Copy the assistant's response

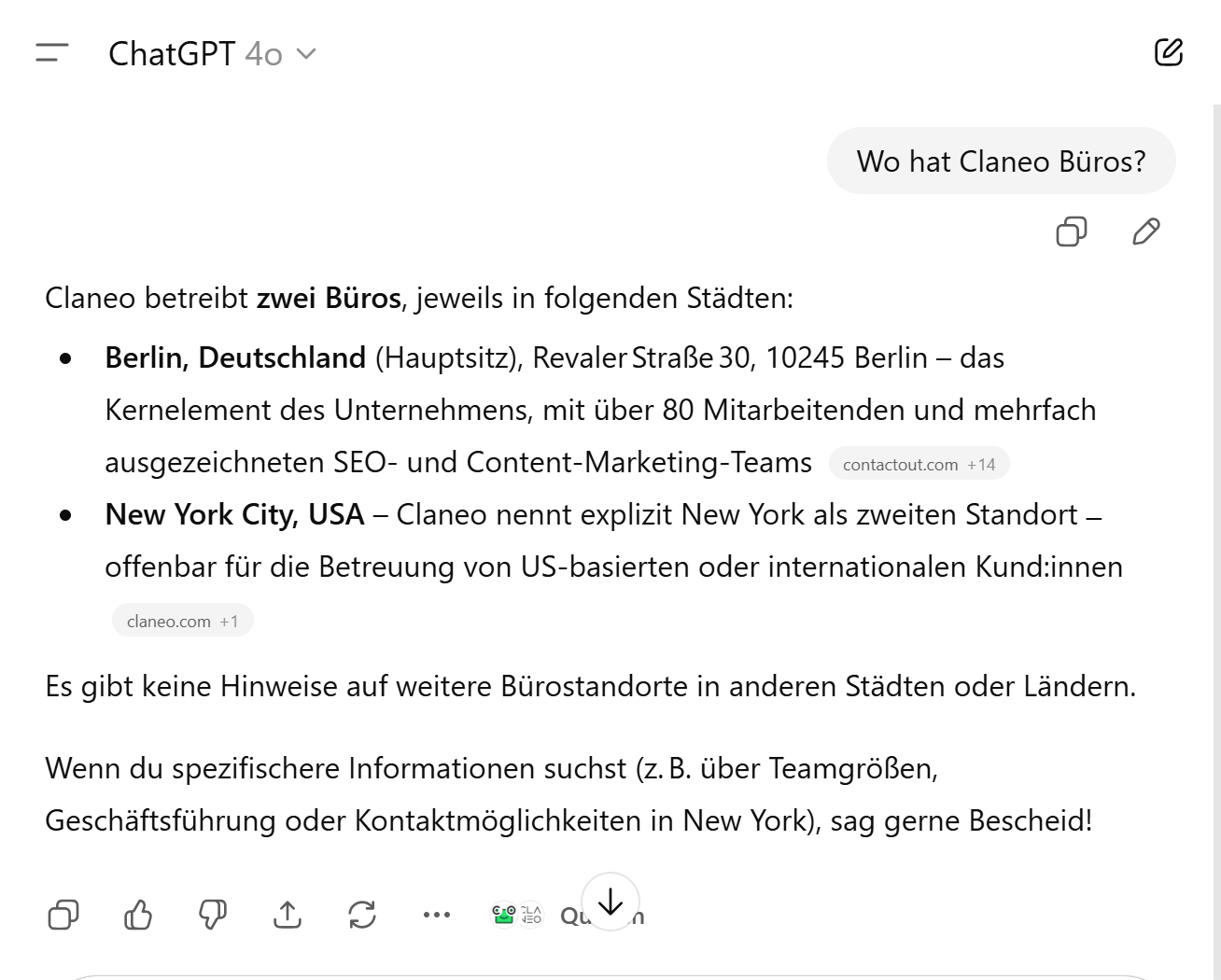point(63,916)
